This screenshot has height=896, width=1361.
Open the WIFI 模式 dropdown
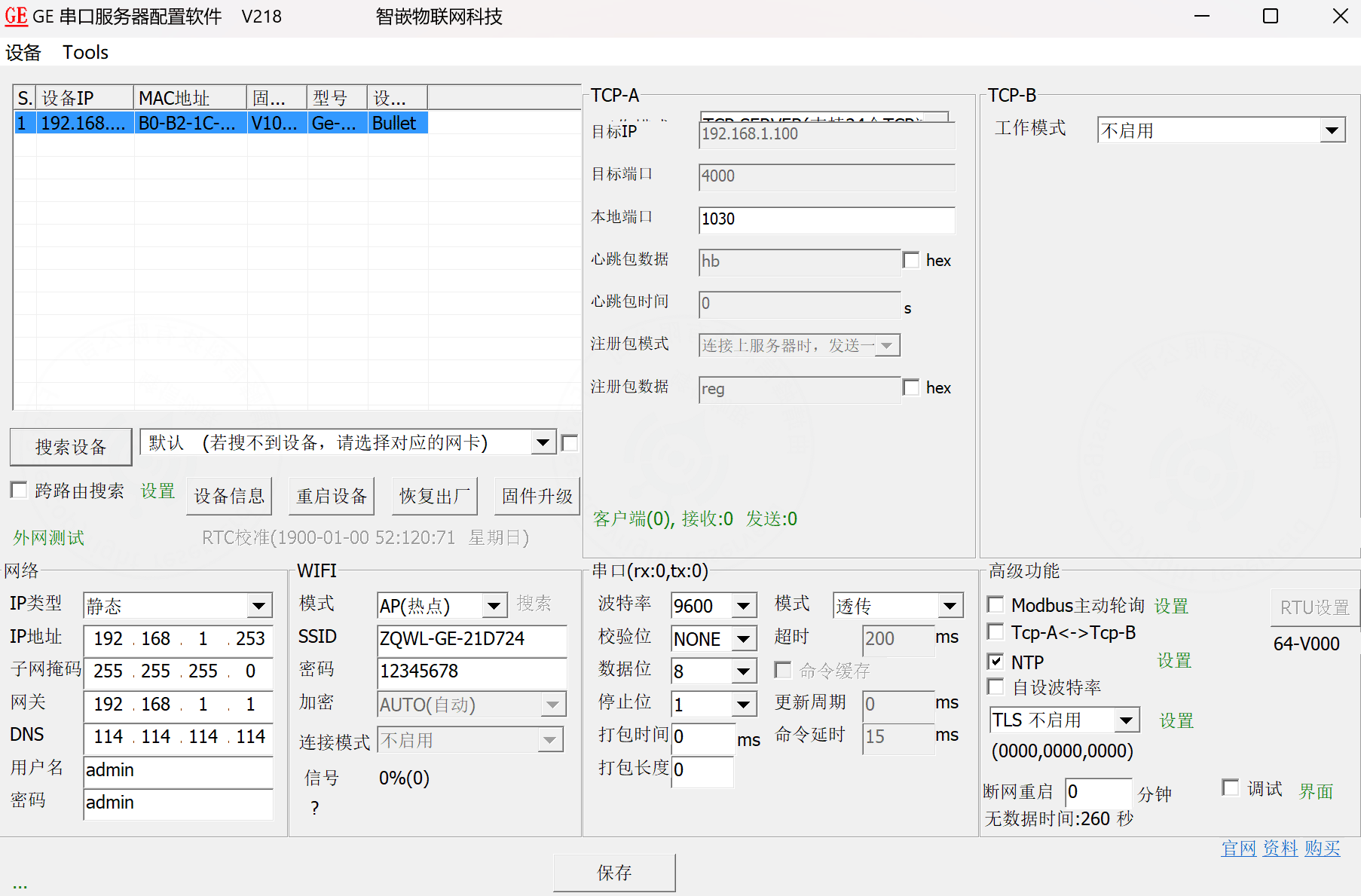494,605
